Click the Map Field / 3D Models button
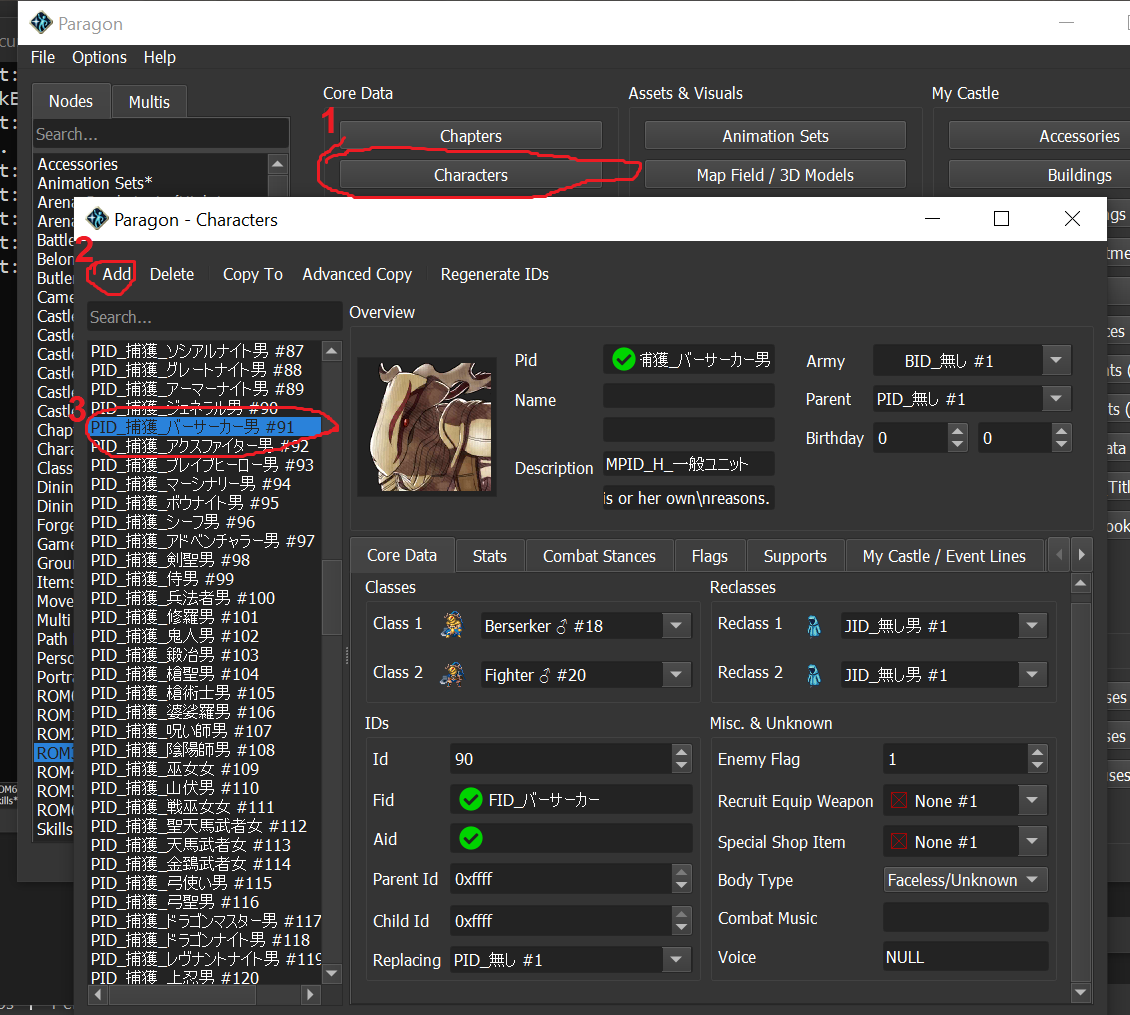This screenshot has height=1015, width=1130. (775, 174)
